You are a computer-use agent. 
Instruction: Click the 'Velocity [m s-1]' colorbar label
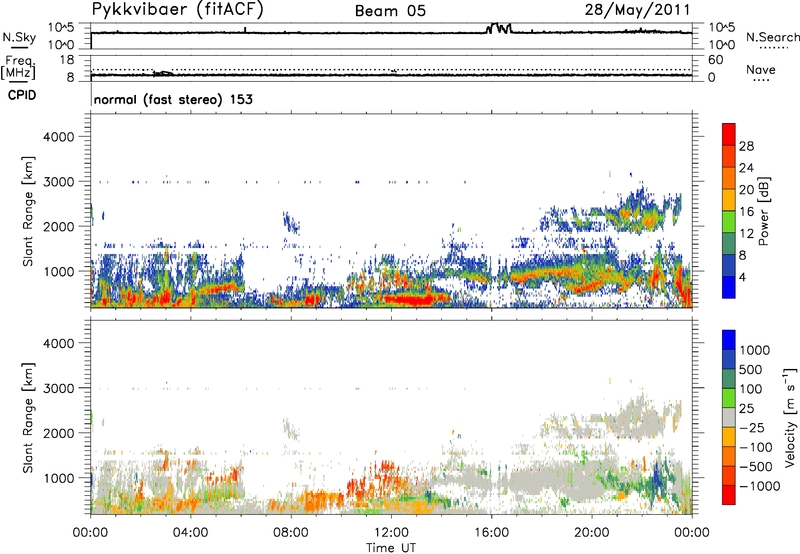click(x=790, y=417)
